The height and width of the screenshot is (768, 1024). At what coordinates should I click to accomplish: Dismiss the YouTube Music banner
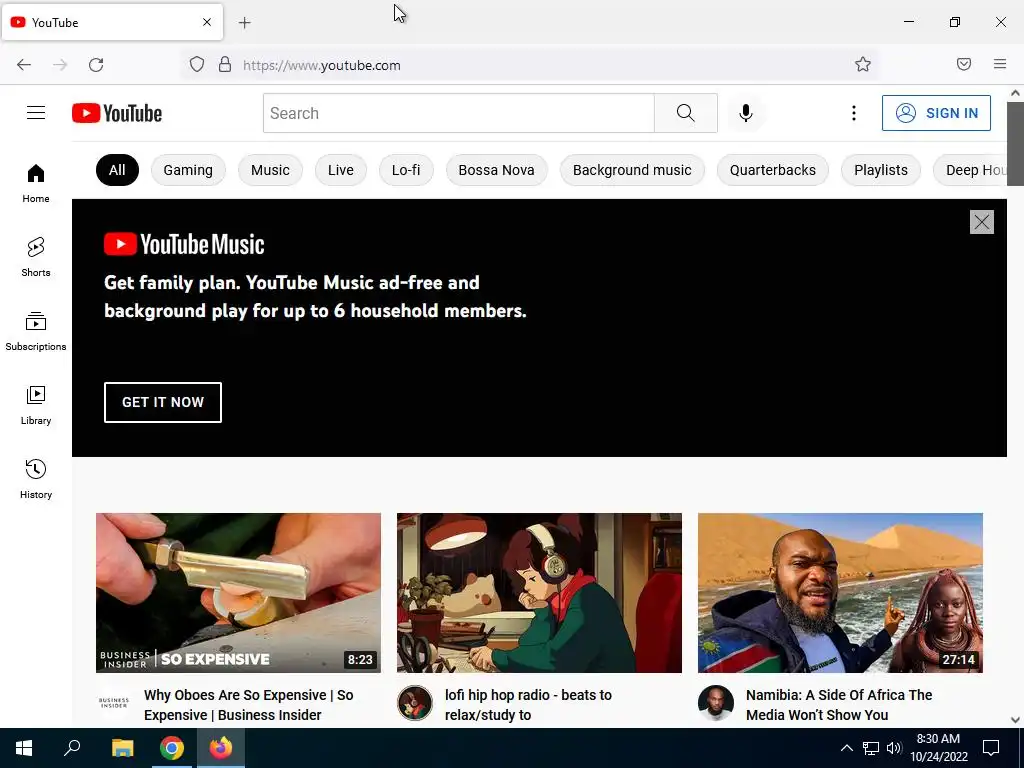click(982, 222)
